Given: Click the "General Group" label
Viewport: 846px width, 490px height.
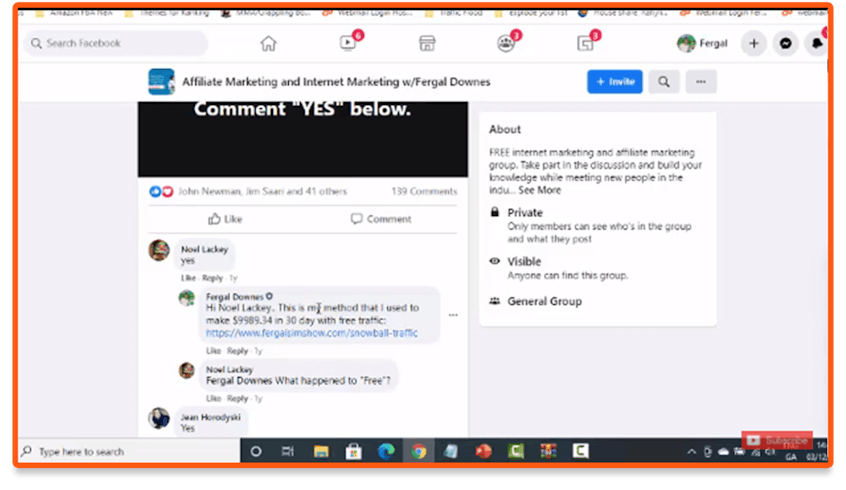Looking at the screenshot, I should (x=544, y=301).
